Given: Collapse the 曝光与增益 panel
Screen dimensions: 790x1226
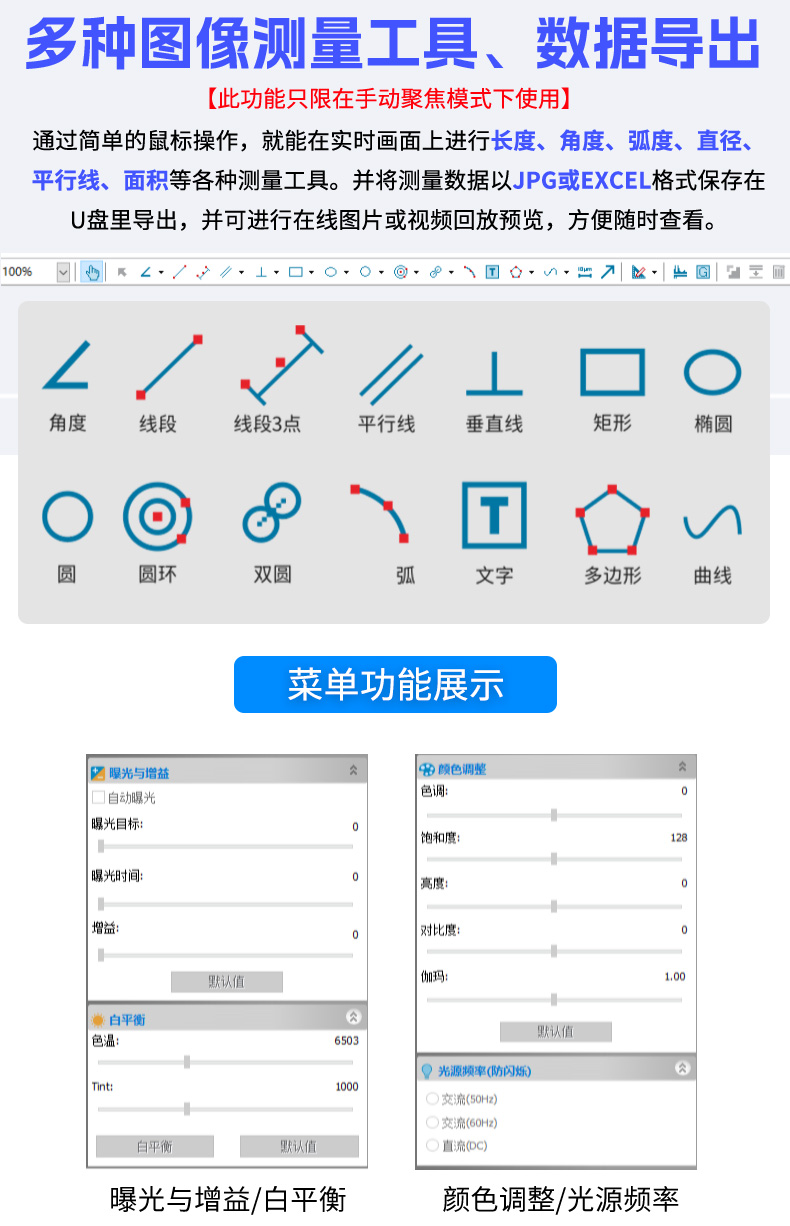Looking at the screenshot, I should pos(353,771).
